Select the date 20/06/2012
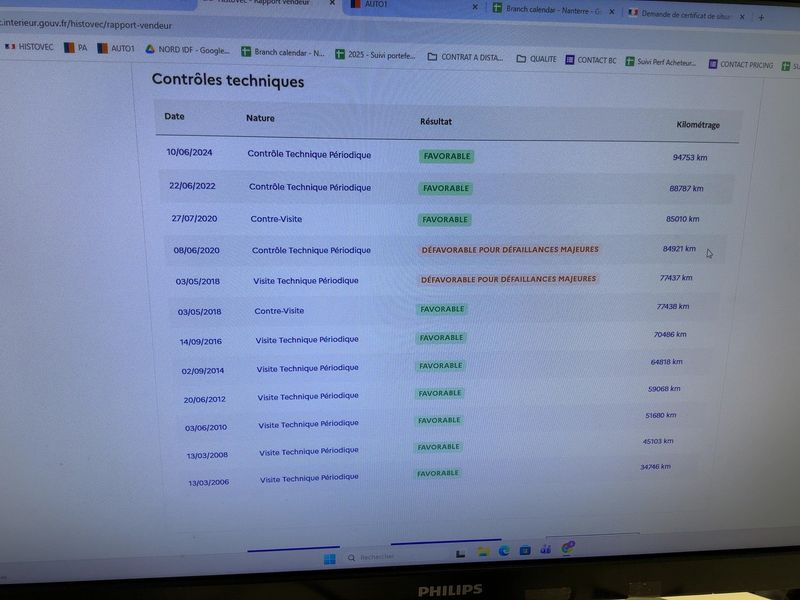 pos(205,399)
